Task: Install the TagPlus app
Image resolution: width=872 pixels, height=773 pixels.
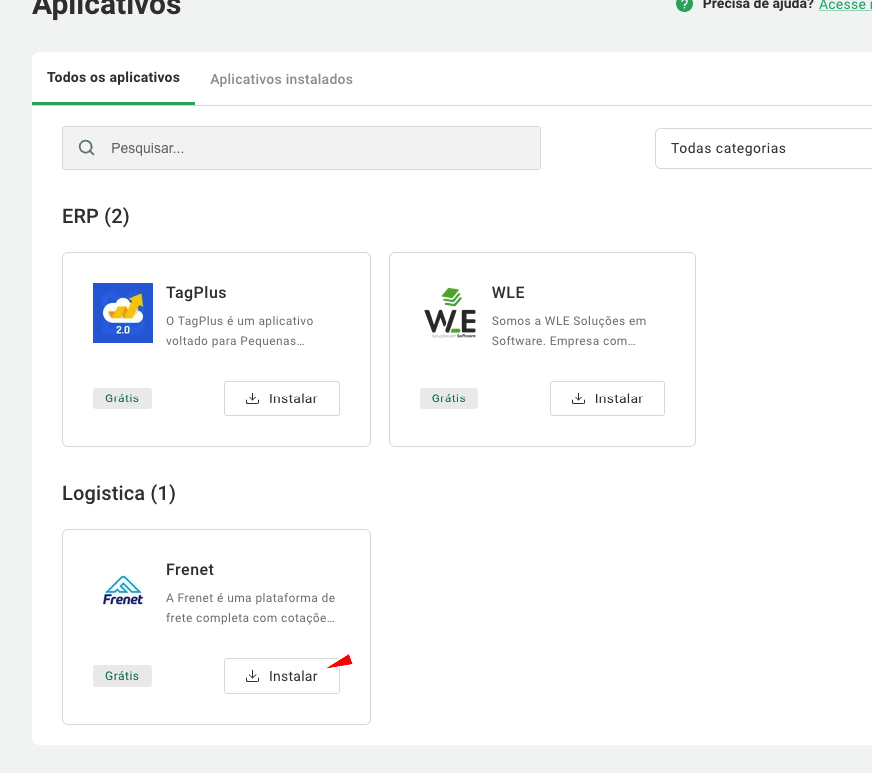Action: (282, 398)
